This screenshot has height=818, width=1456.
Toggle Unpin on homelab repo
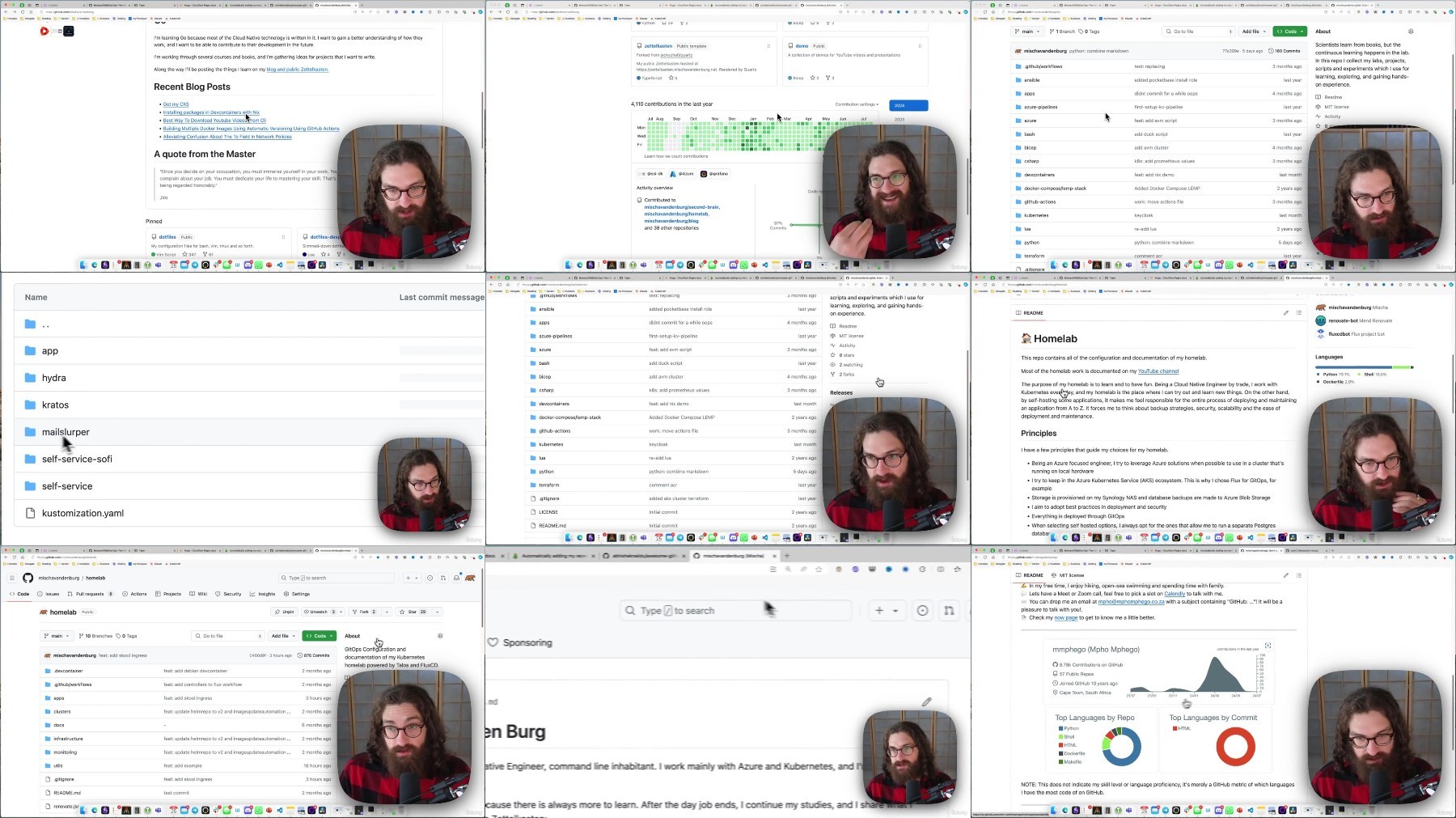pyautogui.click(x=283, y=612)
